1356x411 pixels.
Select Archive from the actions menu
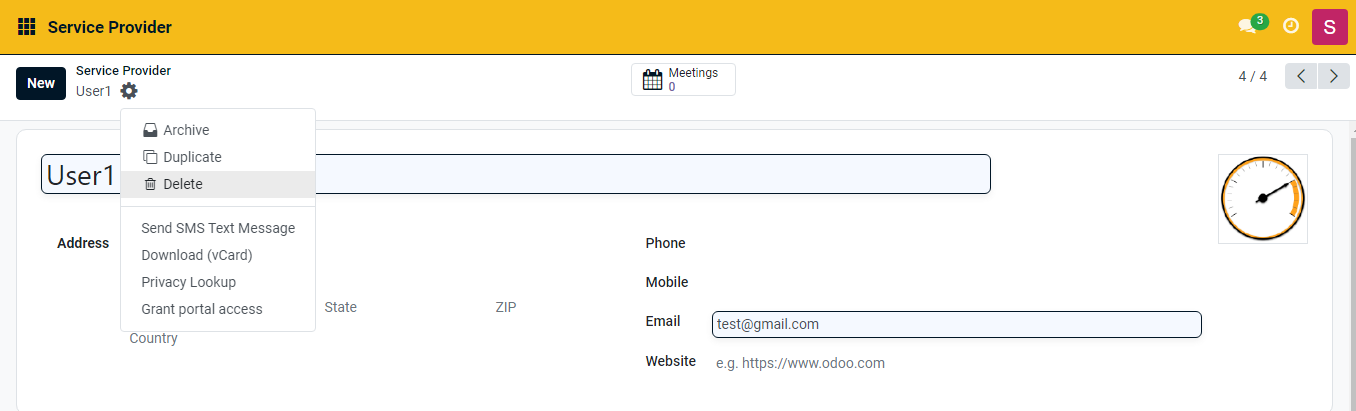click(x=186, y=130)
